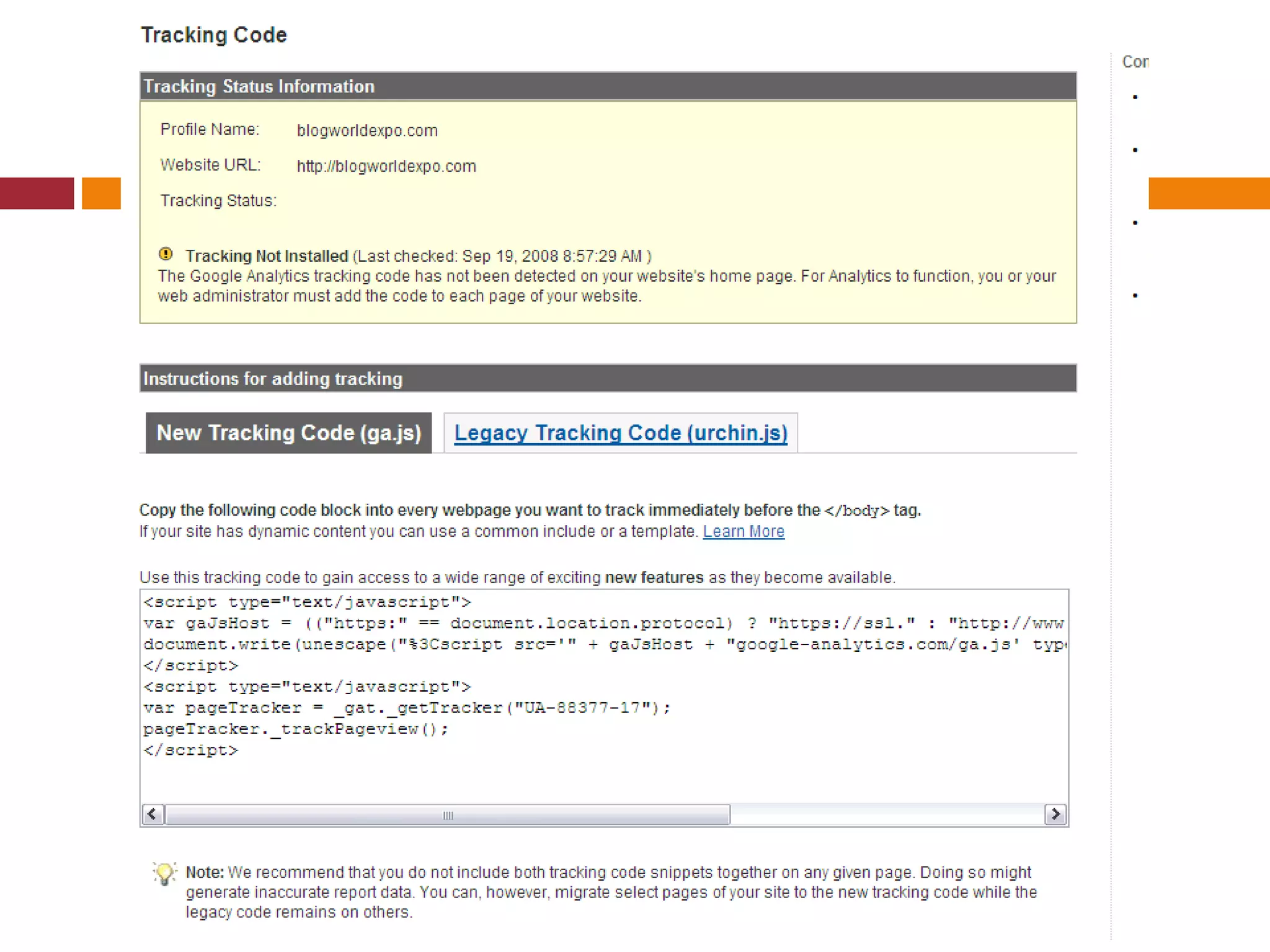Click the small orange square on left
The image size is (1270, 952).
pyautogui.click(x=101, y=193)
